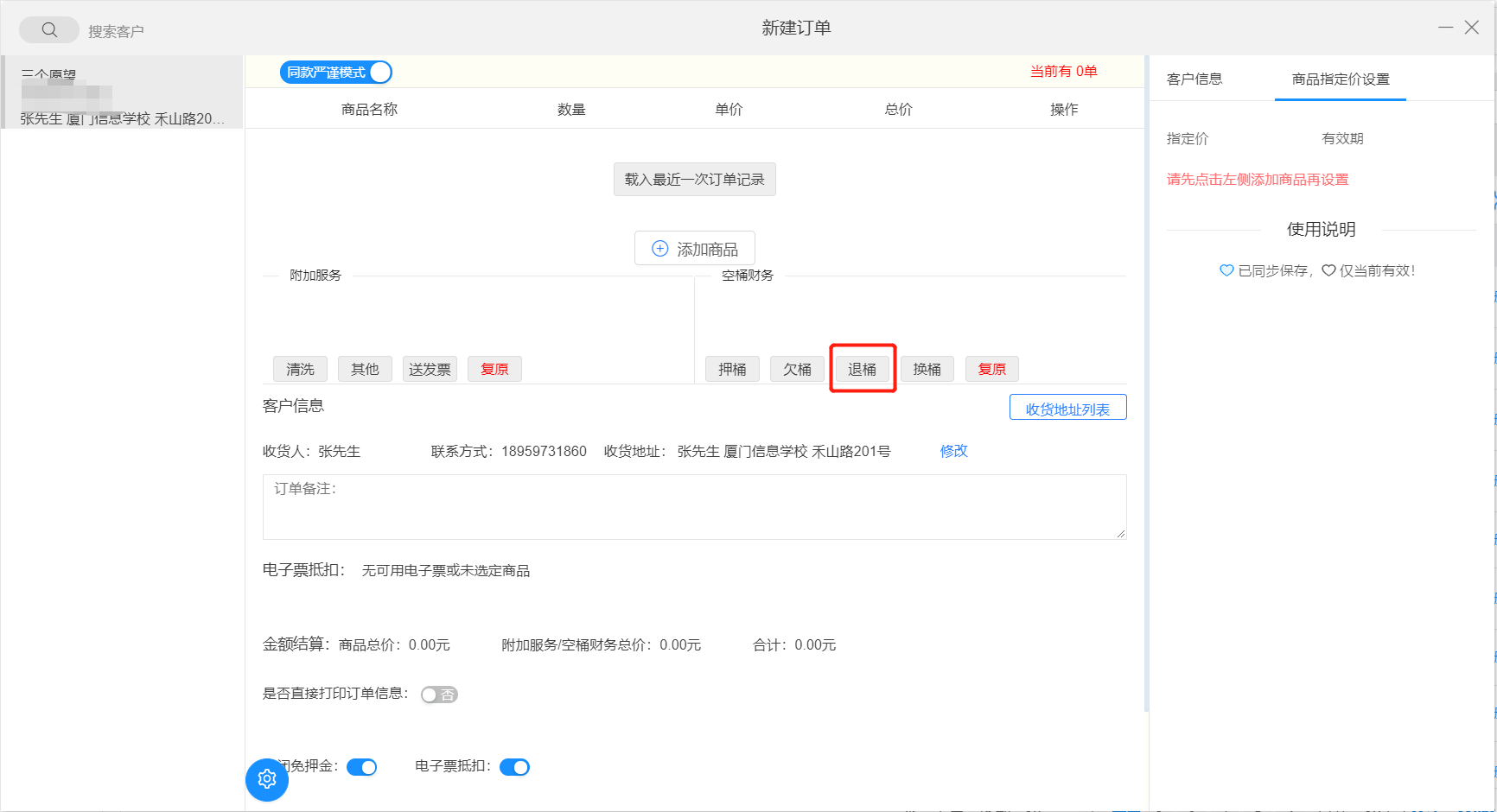Switch to 客户信息 tab
Image resolution: width=1497 pixels, height=812 pixels.
(x=1194, y=79)
